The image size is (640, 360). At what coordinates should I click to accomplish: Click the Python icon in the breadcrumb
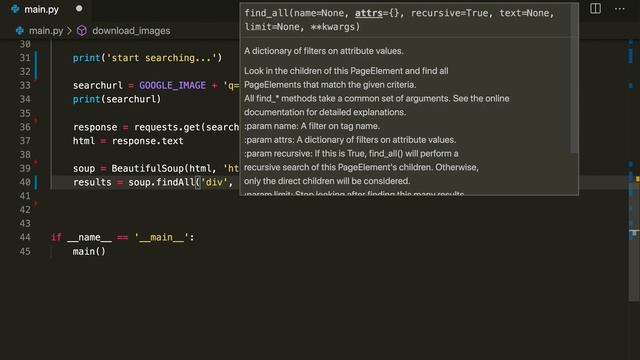(x=20, y=31)
